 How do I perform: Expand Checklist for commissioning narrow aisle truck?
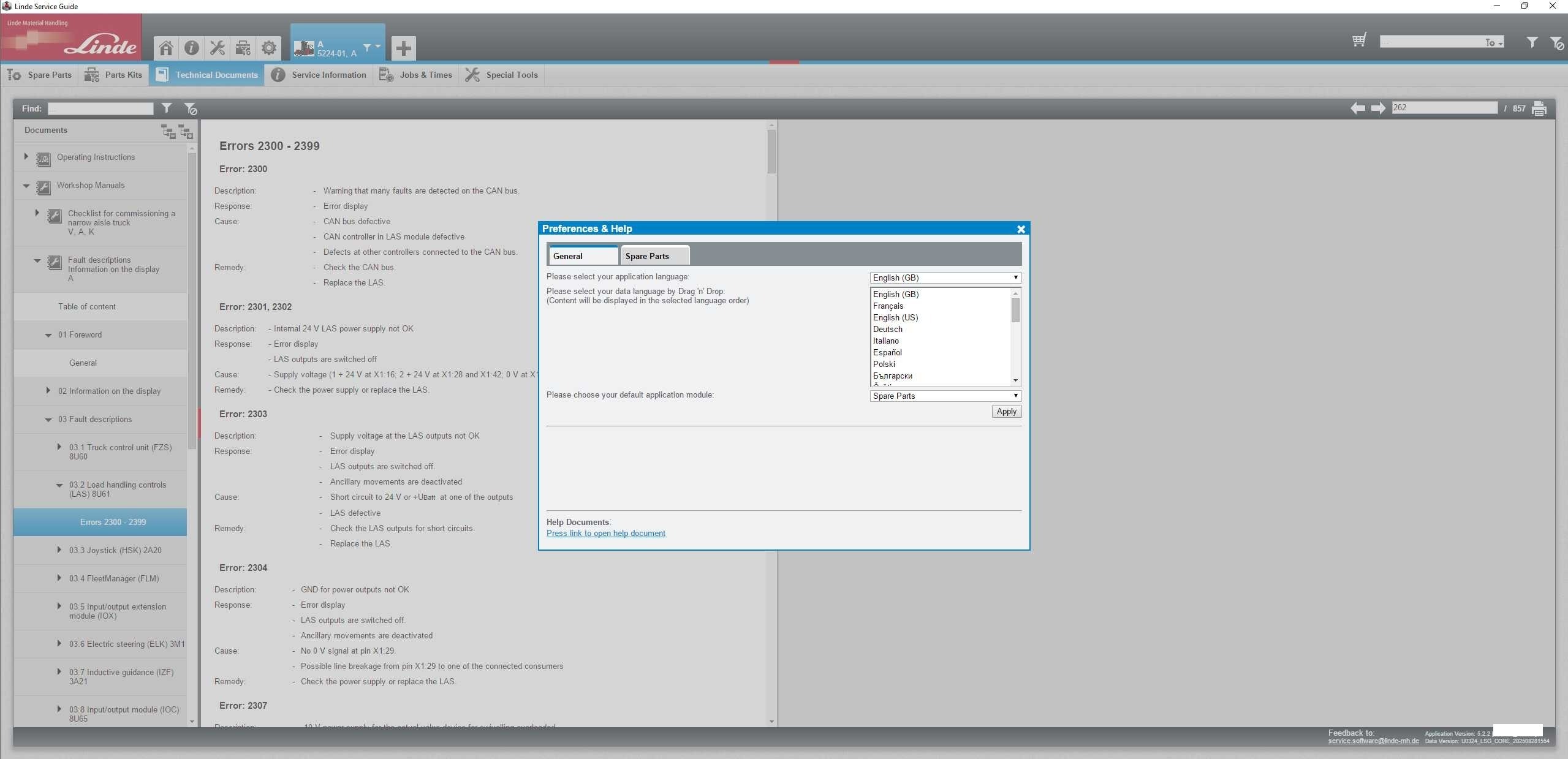click(x=37, y=213)
